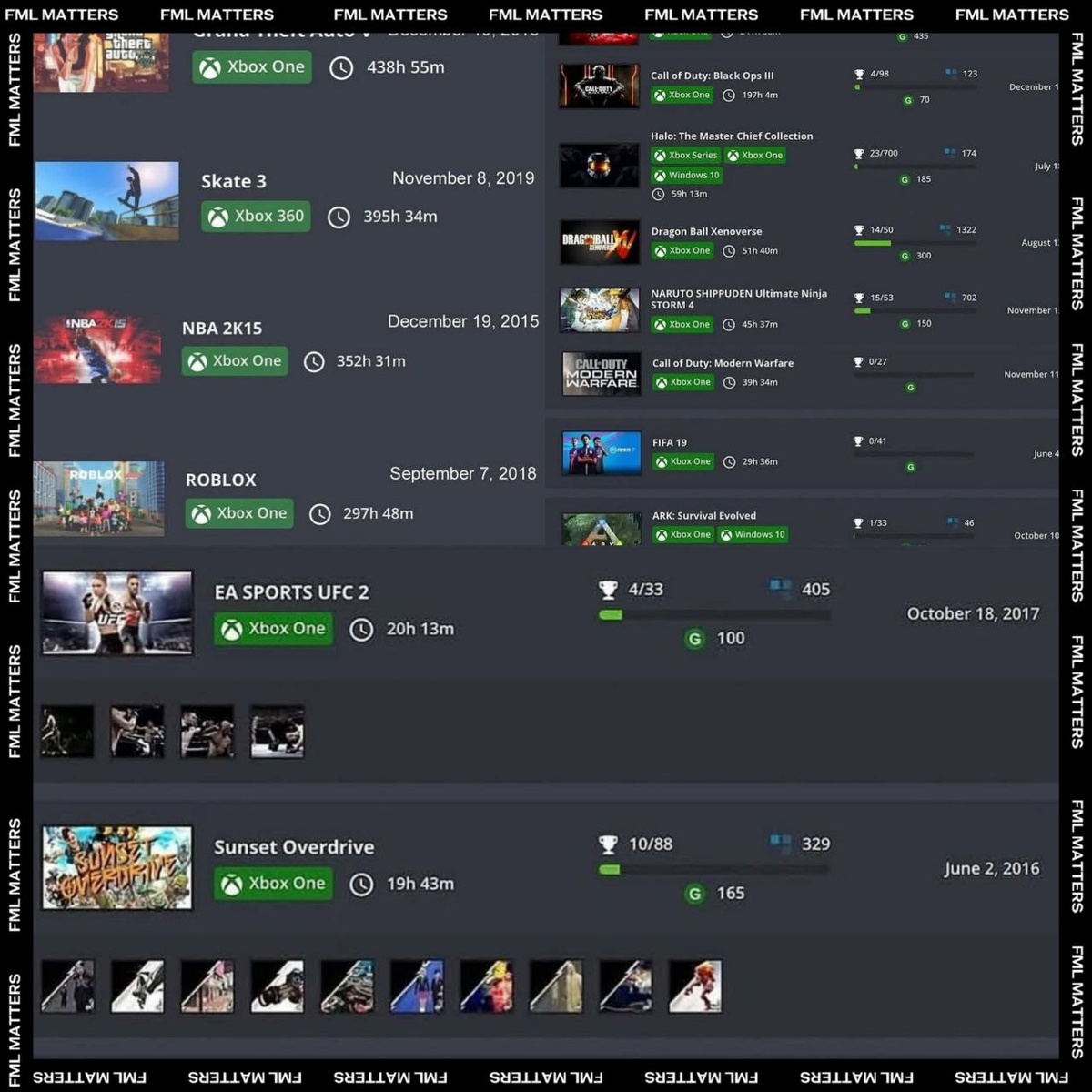Click the gamerscore G icon beside 100
The height and width of the screenshot is (1092, 1092).
pyautogui.click(x=694, y=639)
